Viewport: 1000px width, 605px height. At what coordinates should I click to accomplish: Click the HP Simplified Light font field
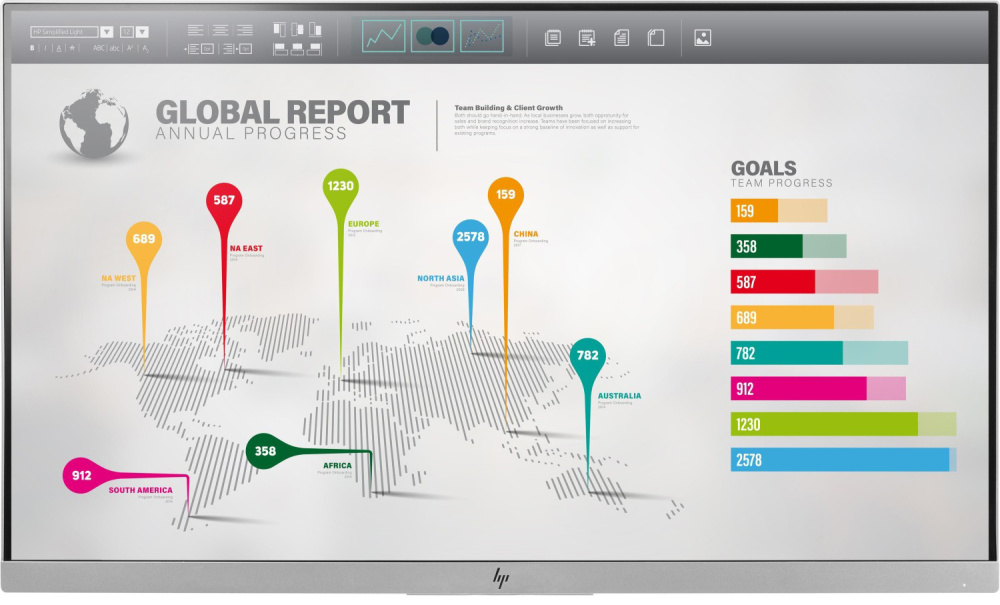(x=64, y=32)
